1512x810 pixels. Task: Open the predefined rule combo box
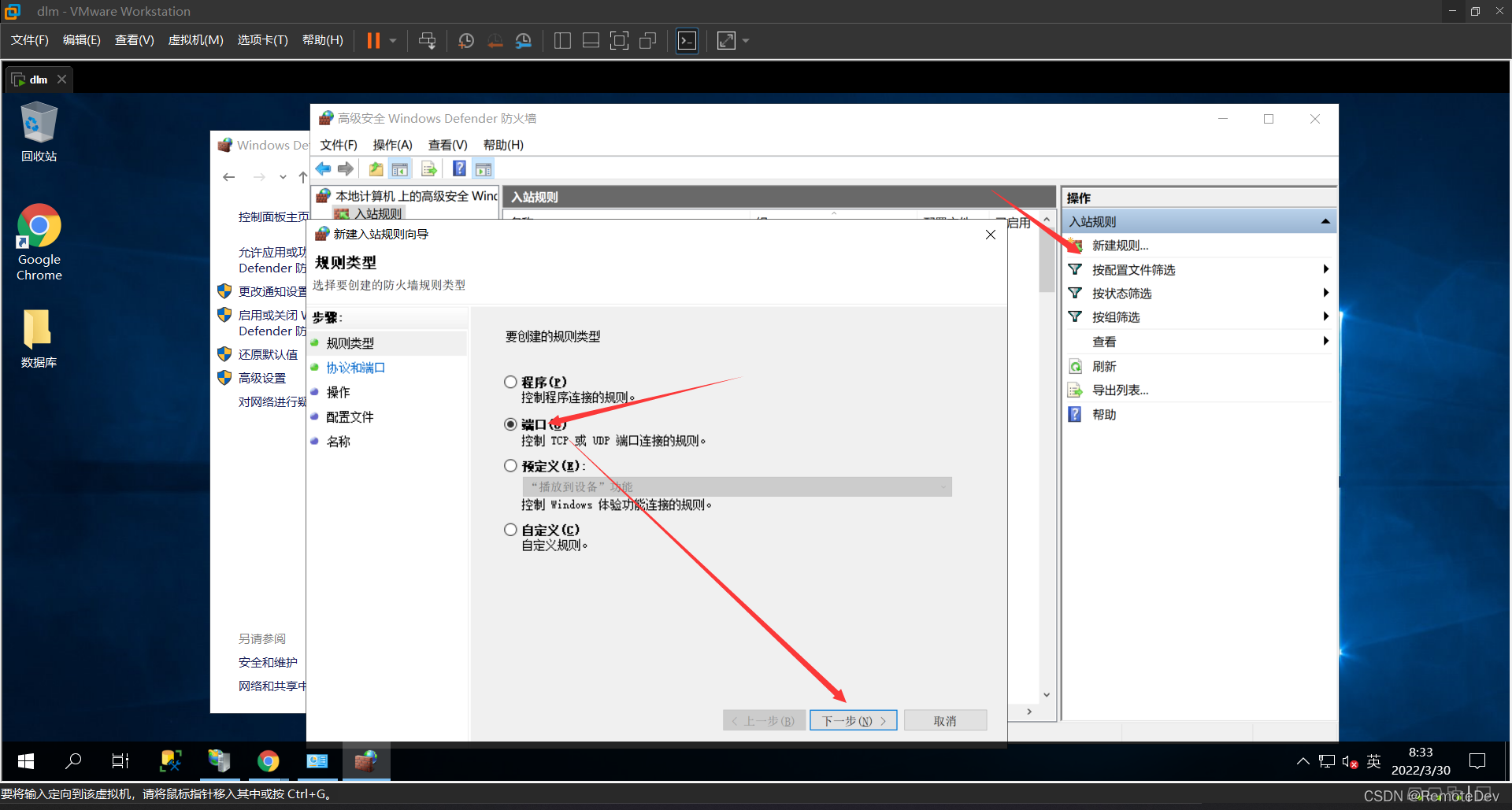pyautogui.click(x=737, y=486)
